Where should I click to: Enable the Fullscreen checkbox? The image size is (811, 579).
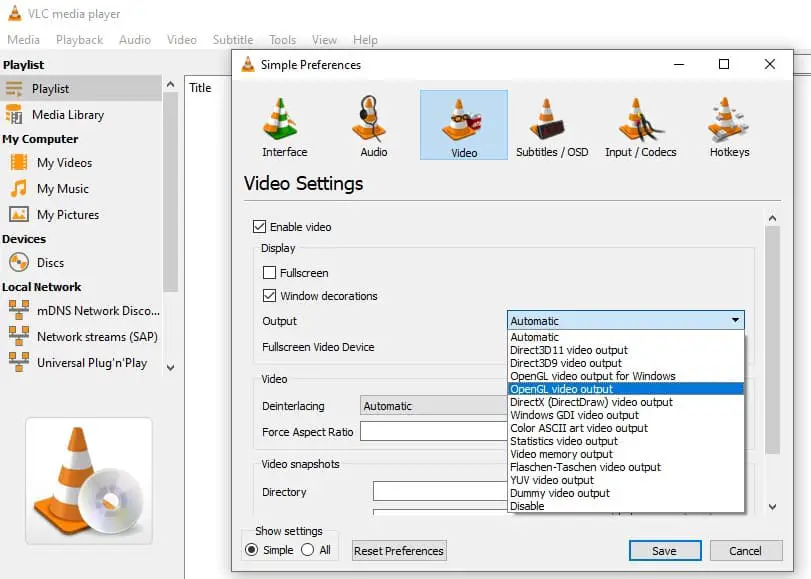[269, 273]
